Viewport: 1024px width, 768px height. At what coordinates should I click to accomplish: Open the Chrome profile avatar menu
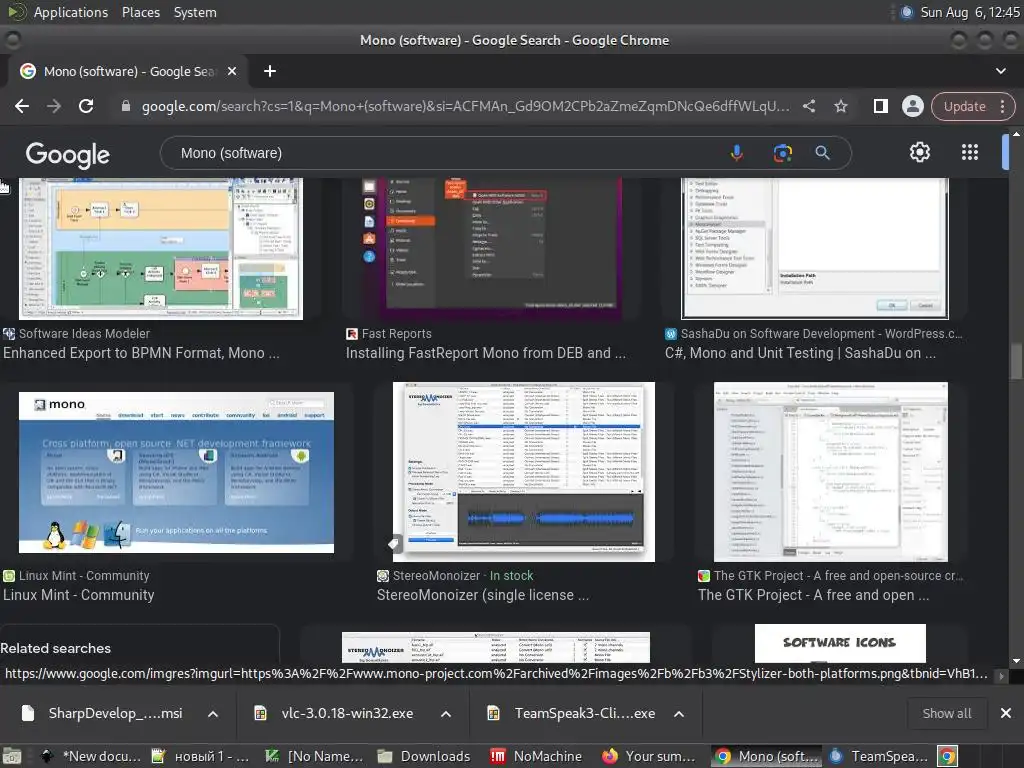tap(912, 106)
